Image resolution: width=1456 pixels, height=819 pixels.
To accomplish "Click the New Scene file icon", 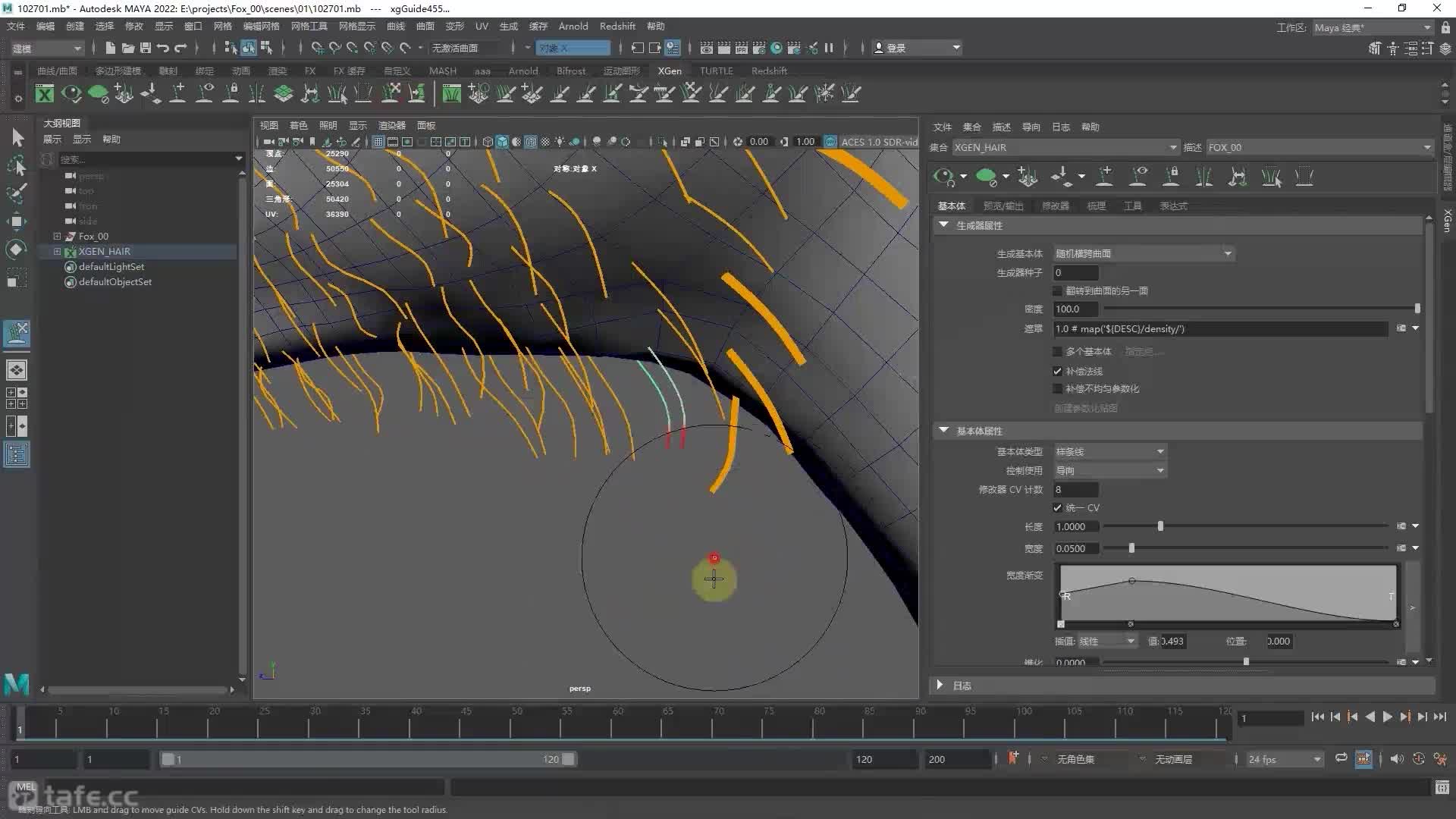I will point(111,48).
